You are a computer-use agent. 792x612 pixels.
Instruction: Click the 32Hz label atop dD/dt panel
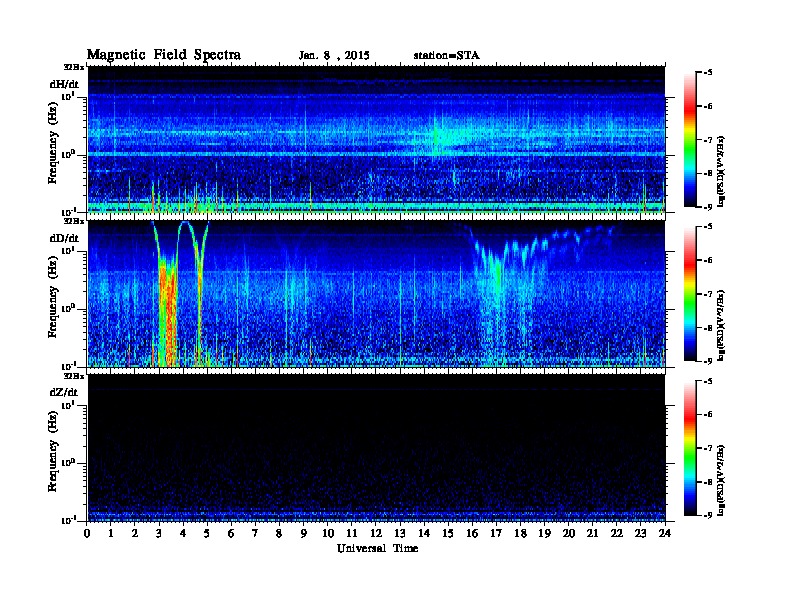(74, 222)
